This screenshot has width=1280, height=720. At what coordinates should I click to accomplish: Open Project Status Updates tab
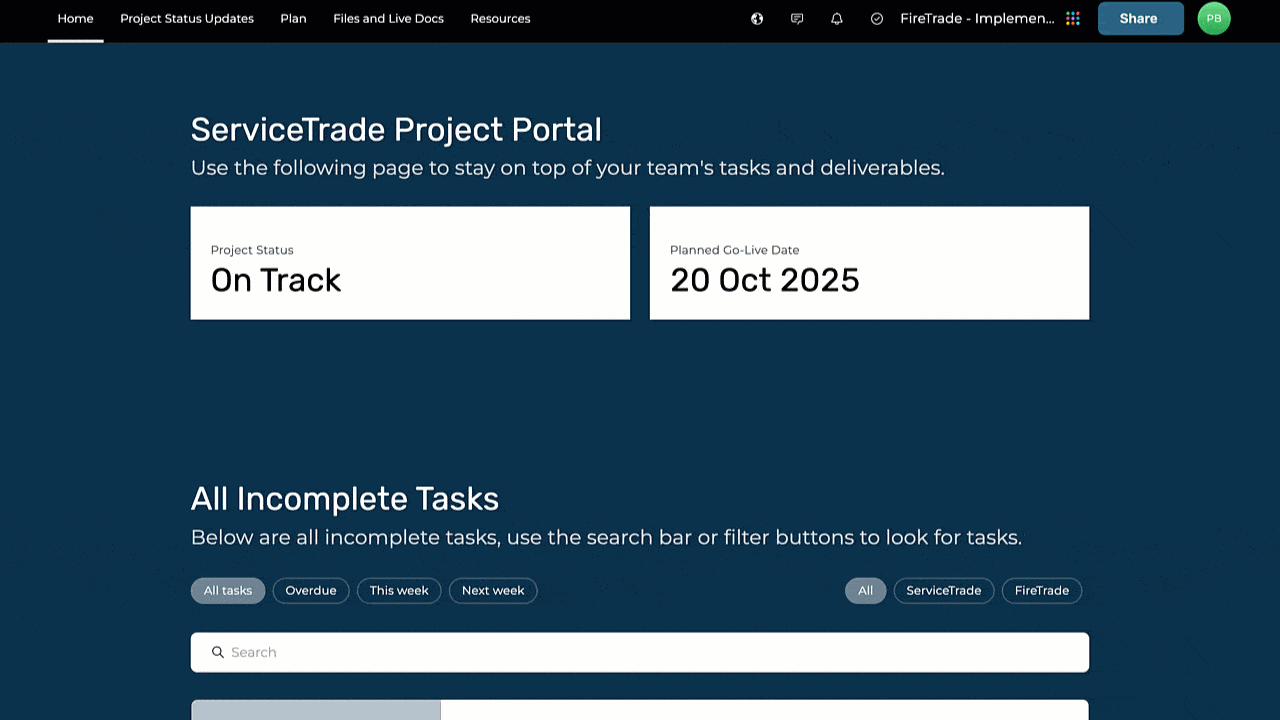[187, 18]
